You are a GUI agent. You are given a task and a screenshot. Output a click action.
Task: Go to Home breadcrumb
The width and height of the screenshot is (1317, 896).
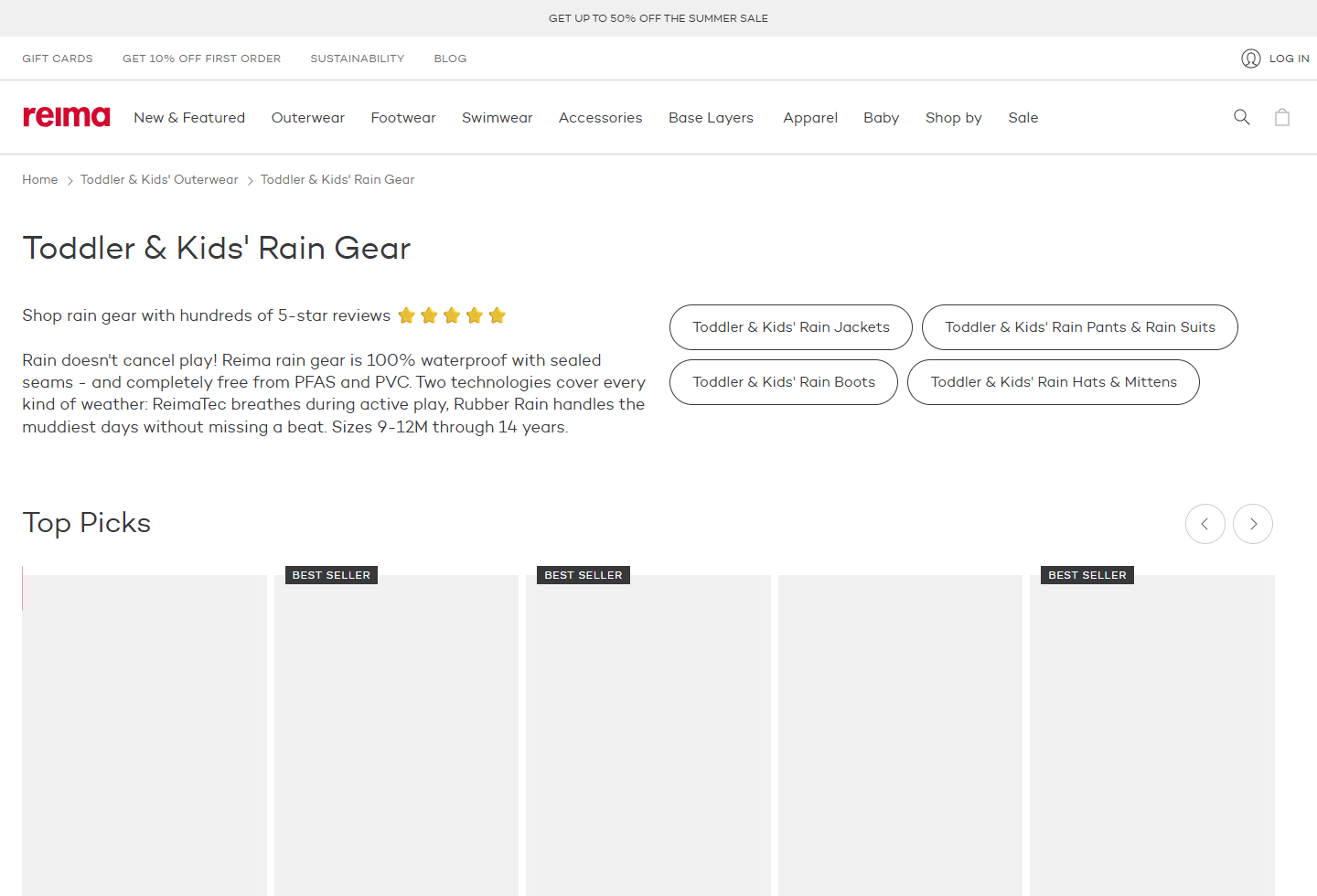pyautogui.click(x=40, y=179)
